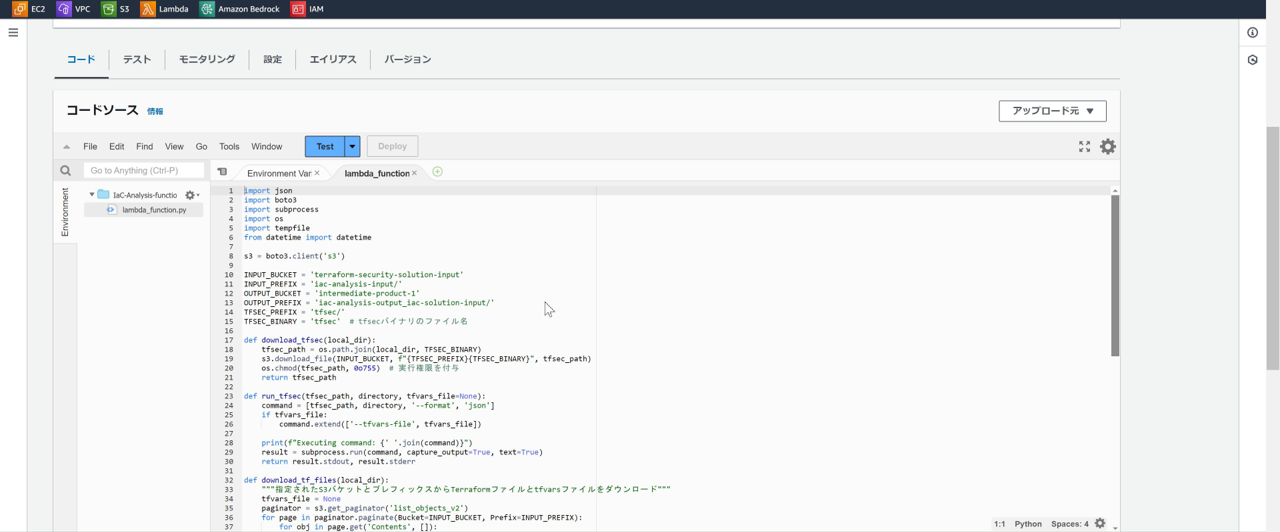Click the IaC-Analysis-functio folder icon

tap(103, 195)
